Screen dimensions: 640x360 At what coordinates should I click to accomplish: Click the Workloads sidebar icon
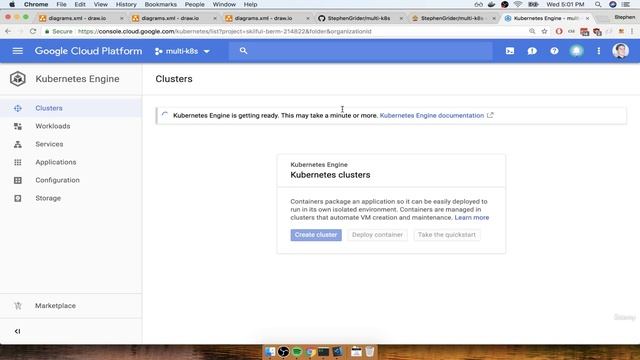18,126
